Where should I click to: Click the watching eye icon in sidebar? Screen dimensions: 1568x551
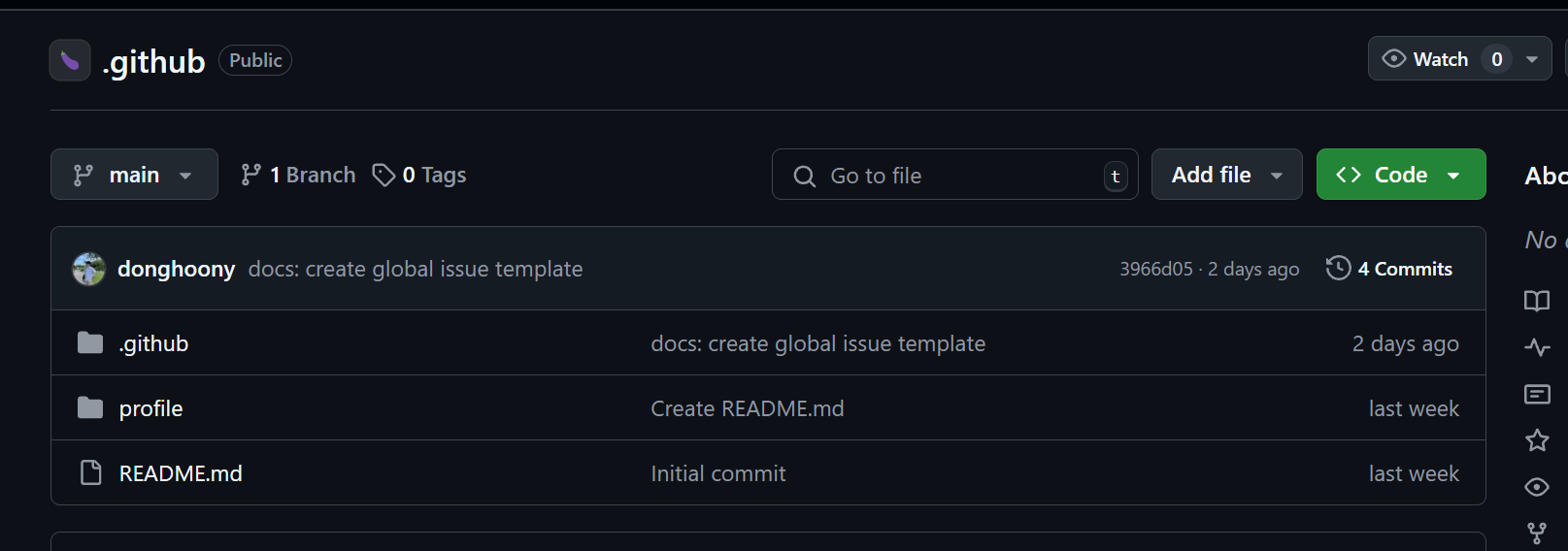(1537, 487)
